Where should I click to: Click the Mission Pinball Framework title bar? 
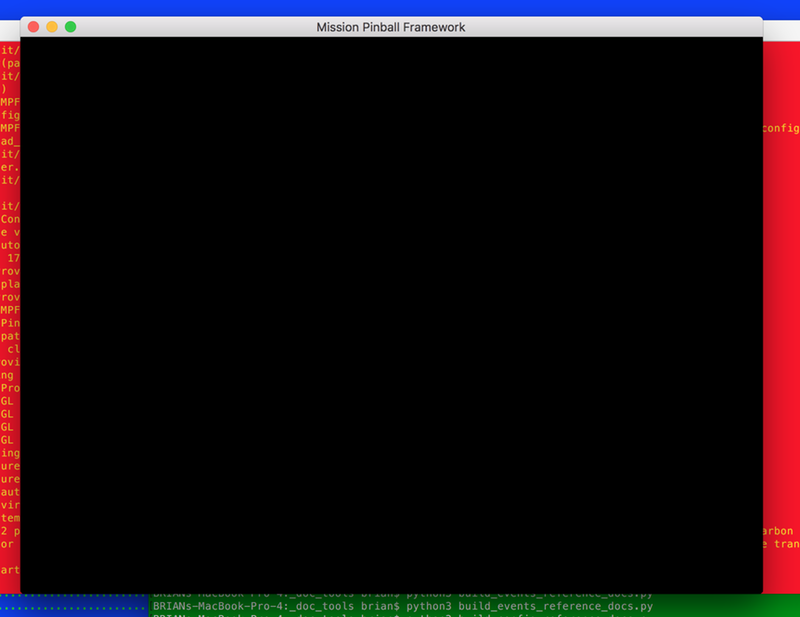[x=390, y=27]
